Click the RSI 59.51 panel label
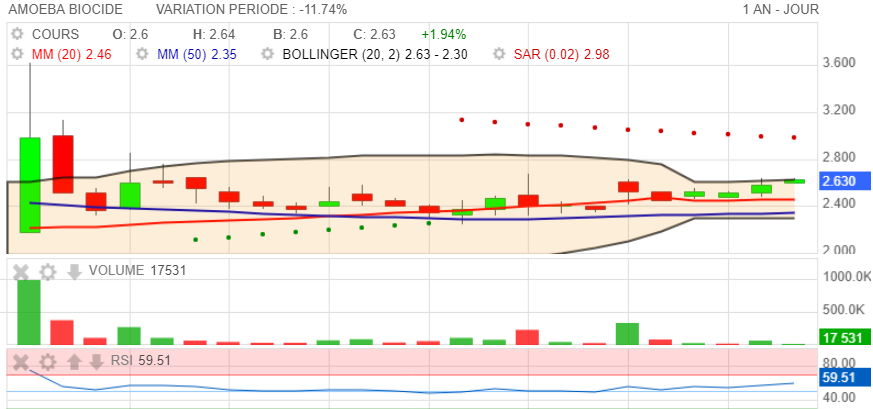Viewport: 873px width, 409px height. 141,361
